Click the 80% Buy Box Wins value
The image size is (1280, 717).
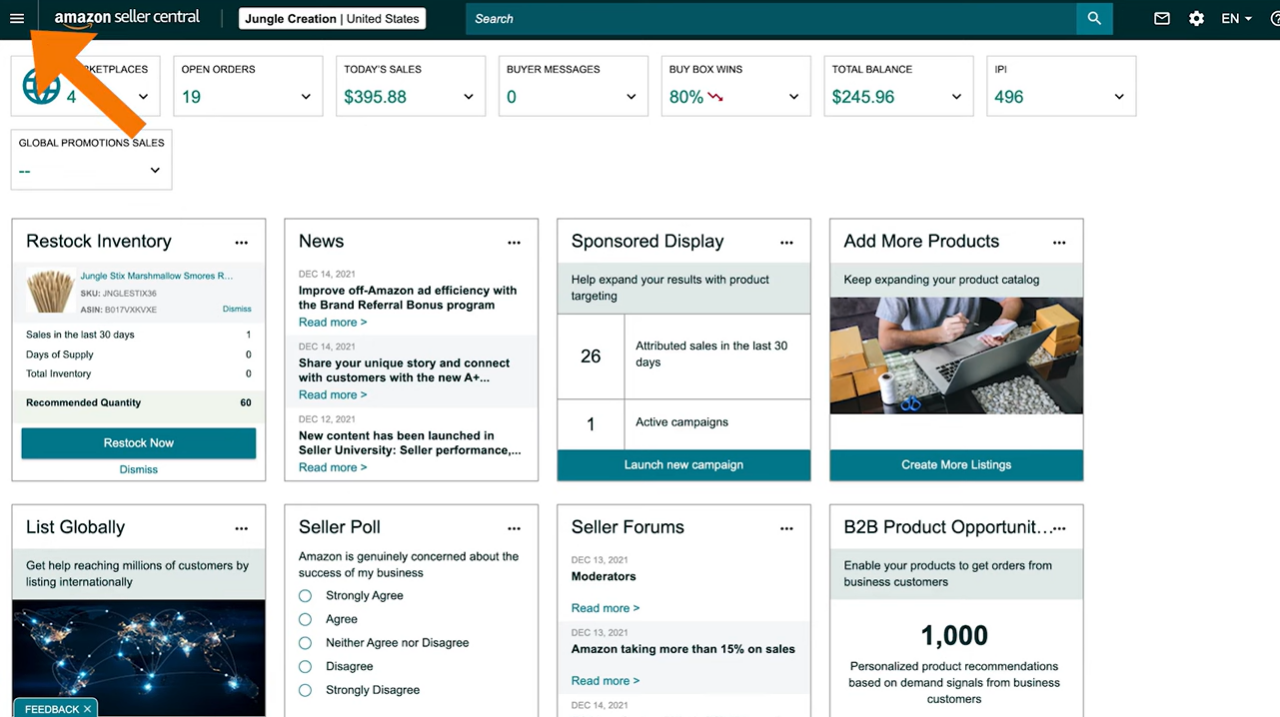coord(686,97)
